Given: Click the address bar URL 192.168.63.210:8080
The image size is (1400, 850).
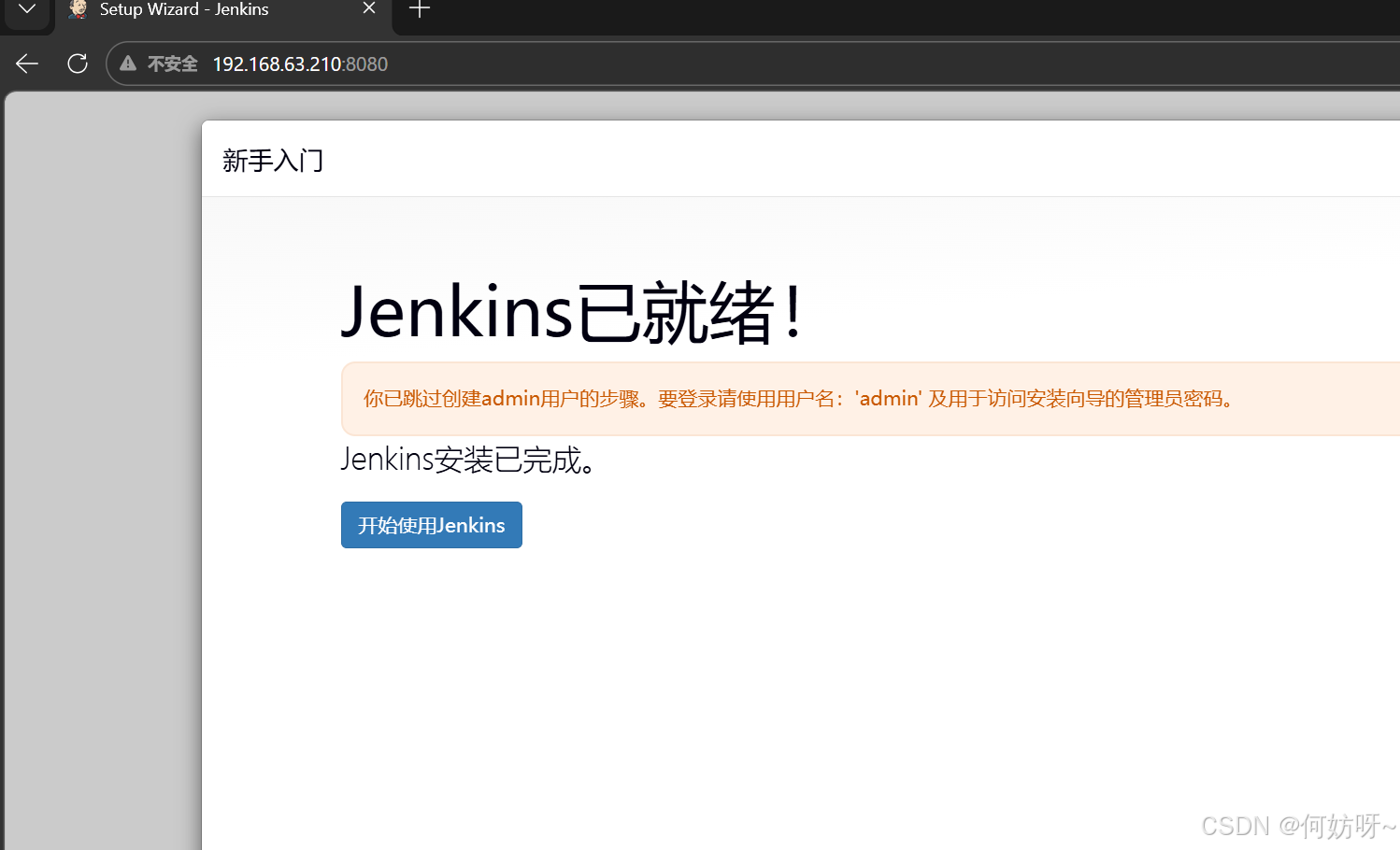Looking at the screenshot, I should [300, 64].
